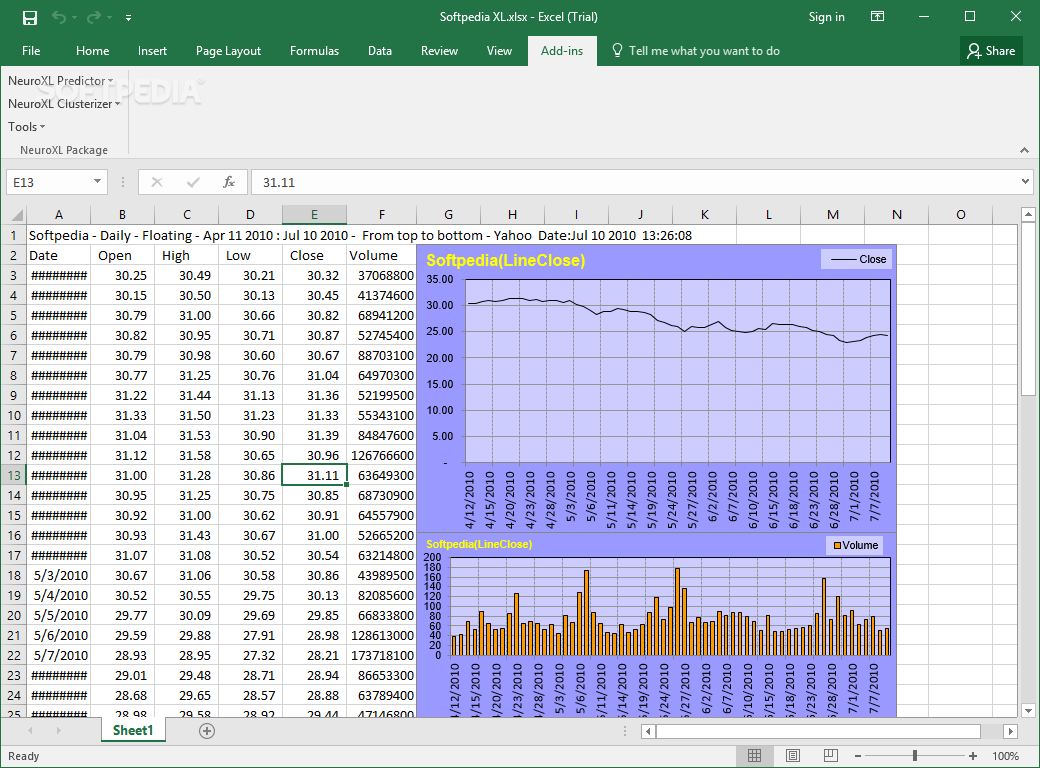Click the zoom in plus button
Viewport: 1040px width, 768px height.
tap(973, 756)
